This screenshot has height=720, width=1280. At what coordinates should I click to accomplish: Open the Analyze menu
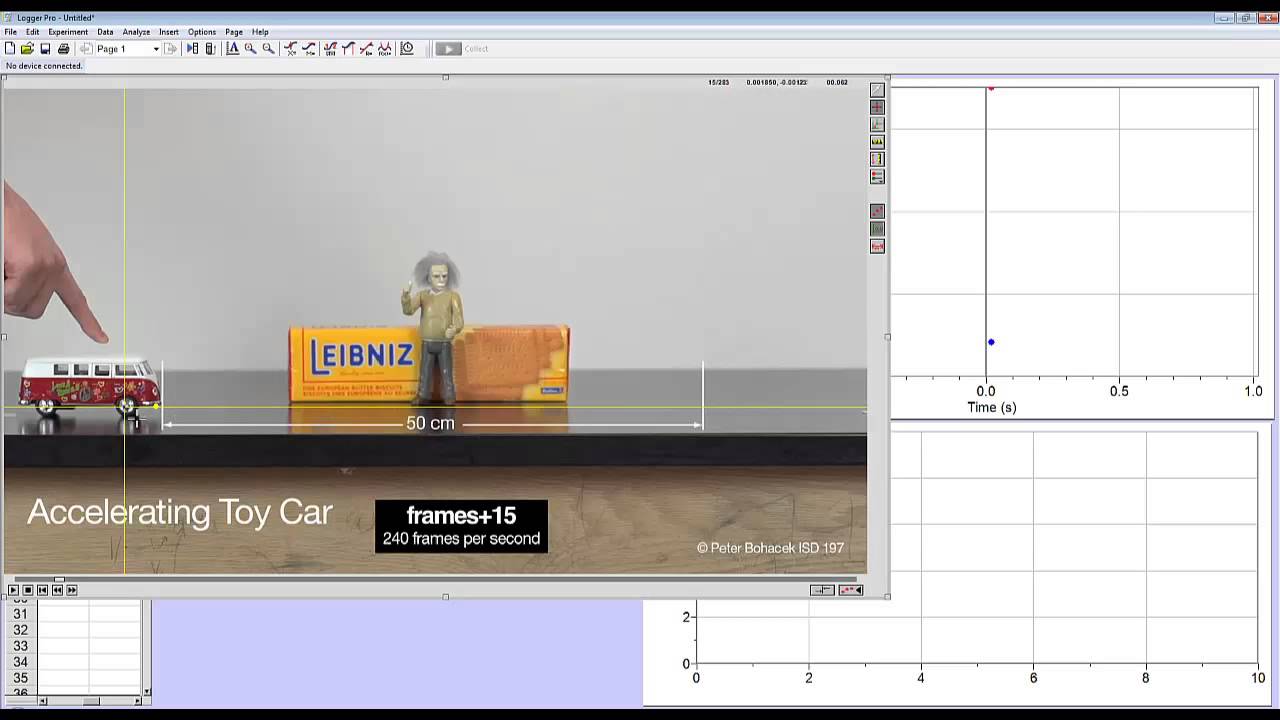[136, 32]
